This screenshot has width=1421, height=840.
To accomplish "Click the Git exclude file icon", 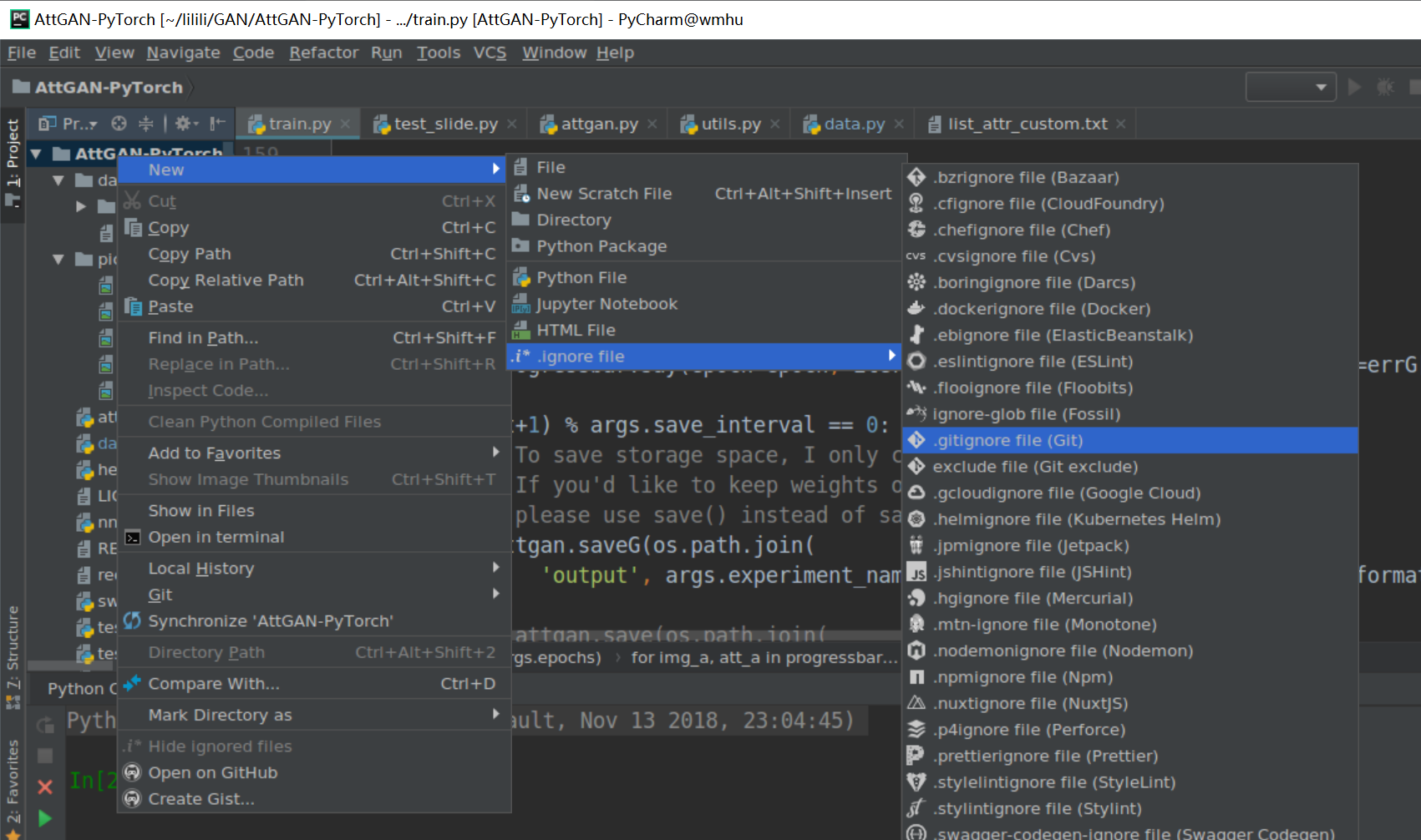I will (916, 466).
